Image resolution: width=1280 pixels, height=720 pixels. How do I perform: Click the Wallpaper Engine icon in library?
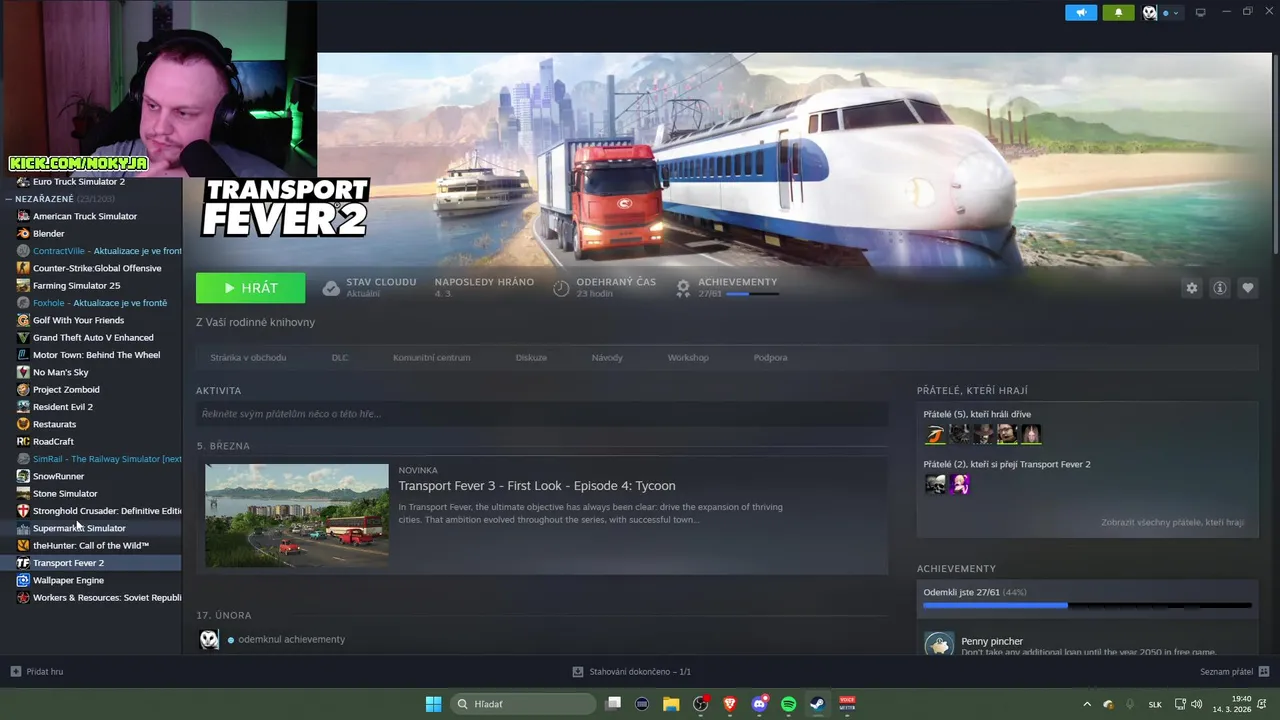click(23, 580)
